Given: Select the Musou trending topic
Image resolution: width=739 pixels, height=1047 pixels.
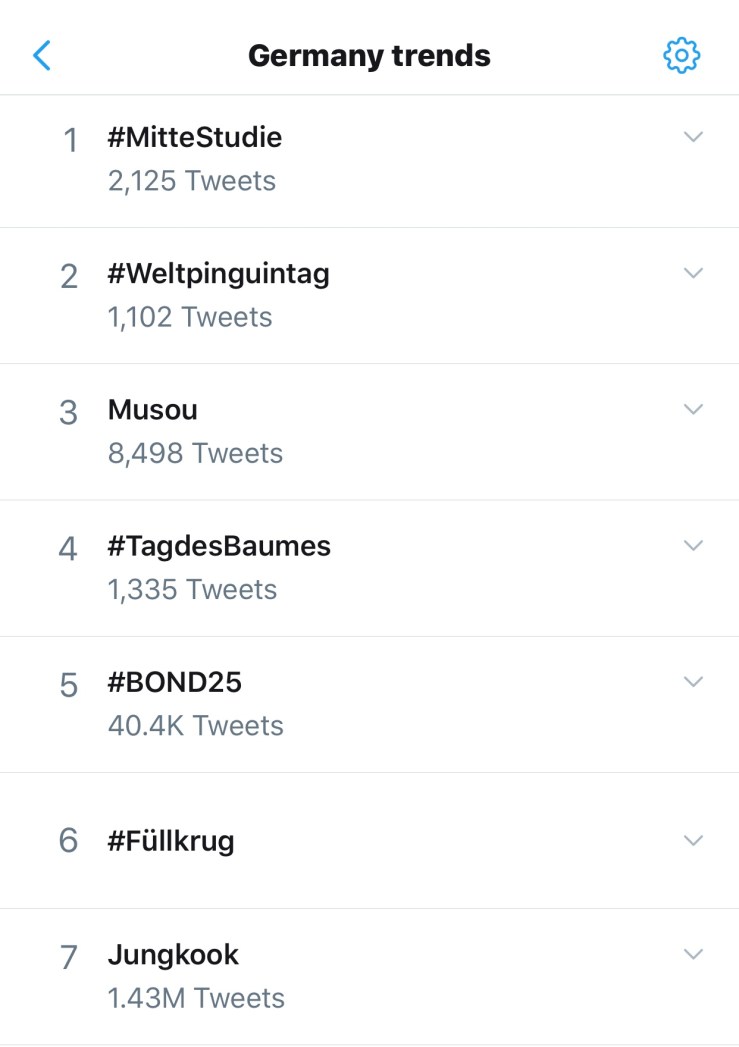Looking at the screenshot, I should coord(153,410).
